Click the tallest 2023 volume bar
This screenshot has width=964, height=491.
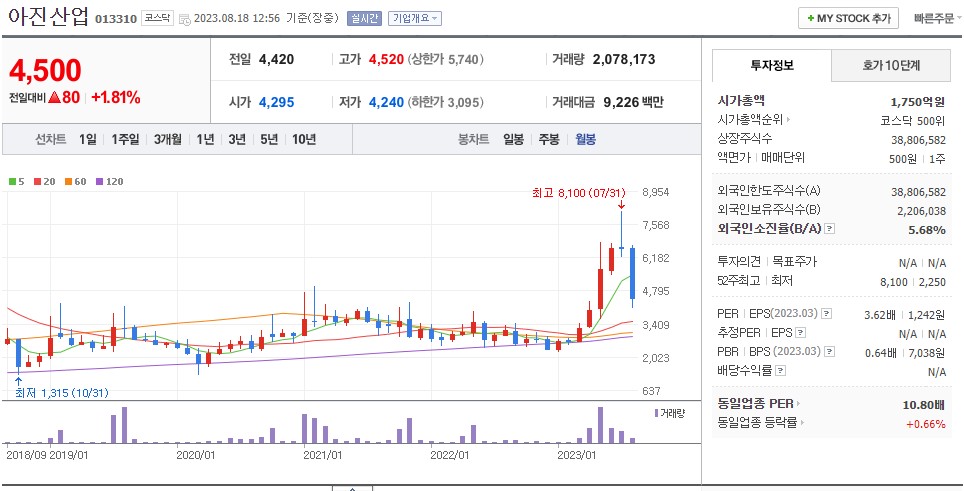click(601, 425)
